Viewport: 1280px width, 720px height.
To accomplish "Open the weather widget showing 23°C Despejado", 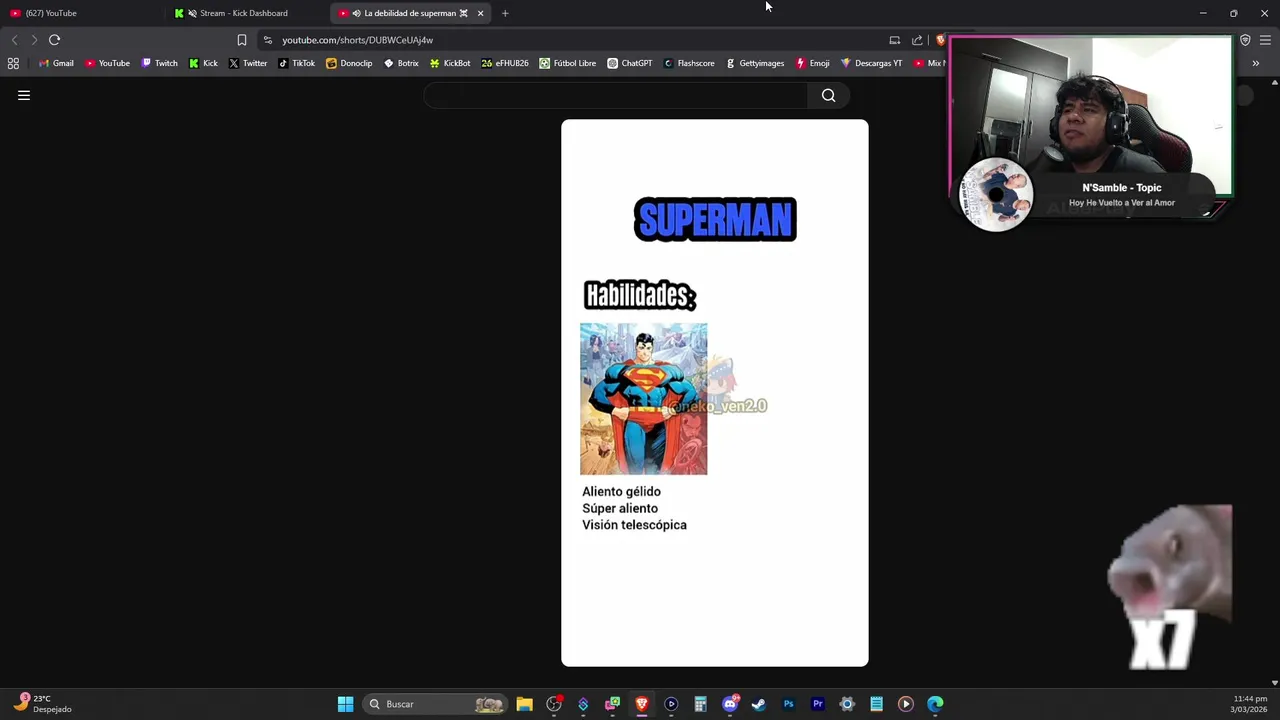I will 42,704.
